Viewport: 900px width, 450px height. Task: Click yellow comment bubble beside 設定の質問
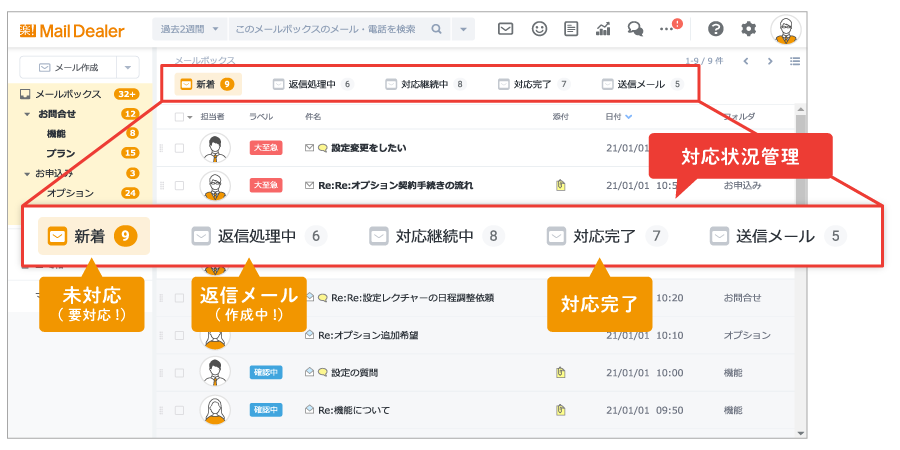[323, 373]
